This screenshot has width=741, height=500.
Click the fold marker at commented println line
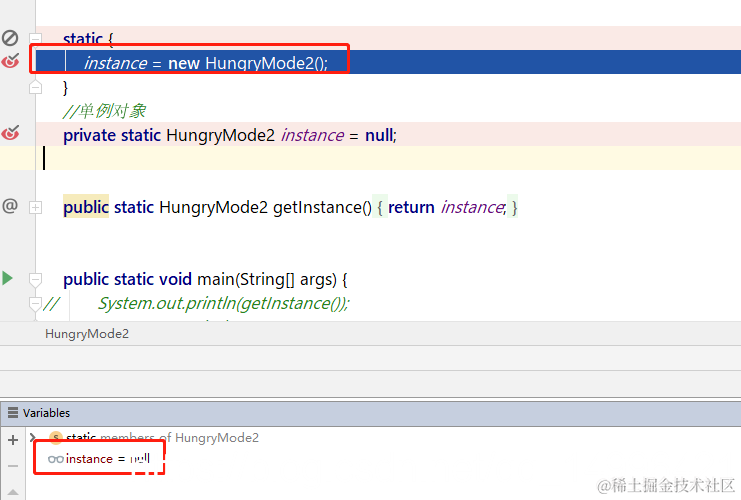coord(35,304)
